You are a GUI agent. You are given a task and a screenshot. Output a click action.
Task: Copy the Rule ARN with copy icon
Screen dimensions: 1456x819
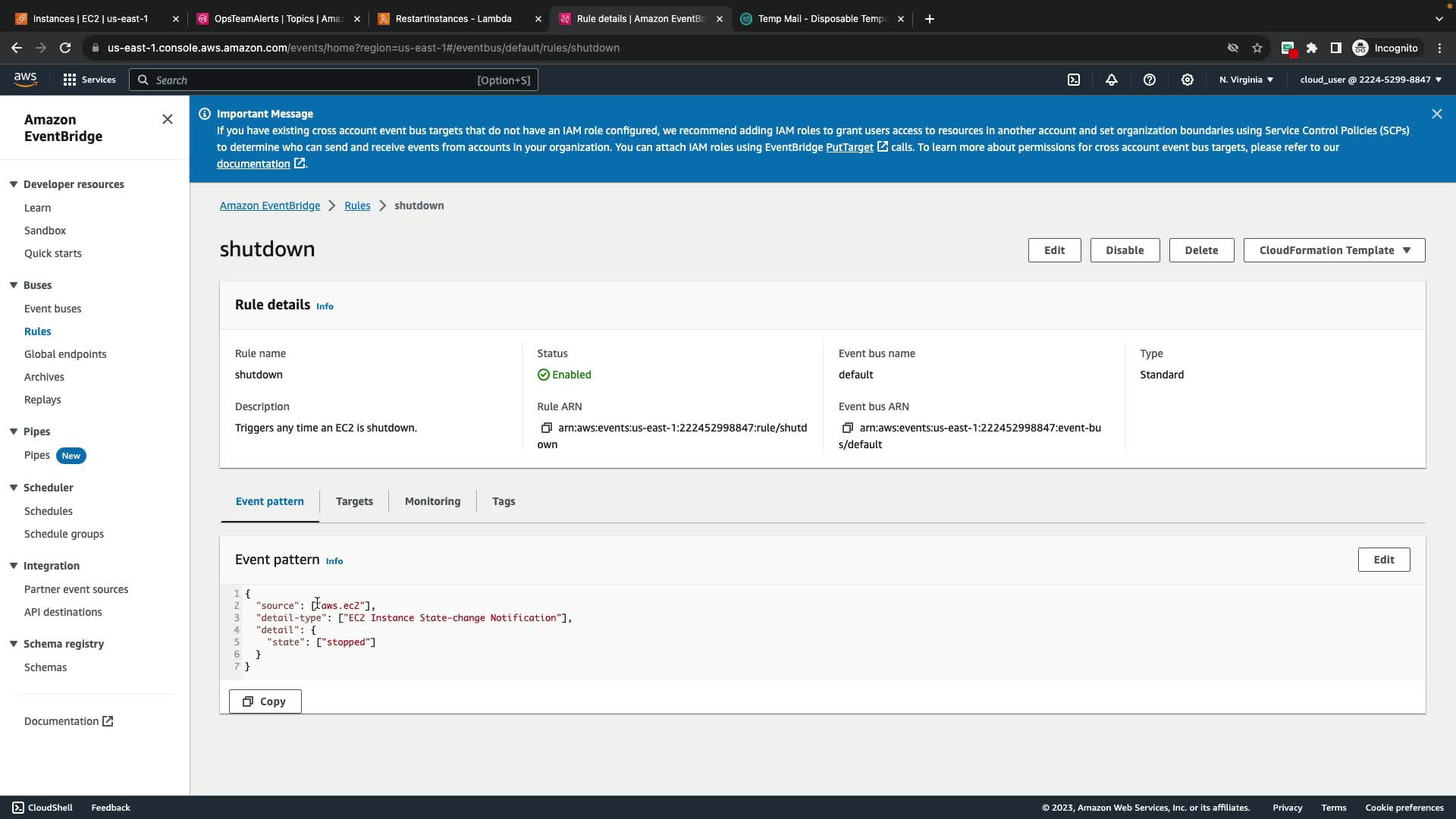pos(546,428)
